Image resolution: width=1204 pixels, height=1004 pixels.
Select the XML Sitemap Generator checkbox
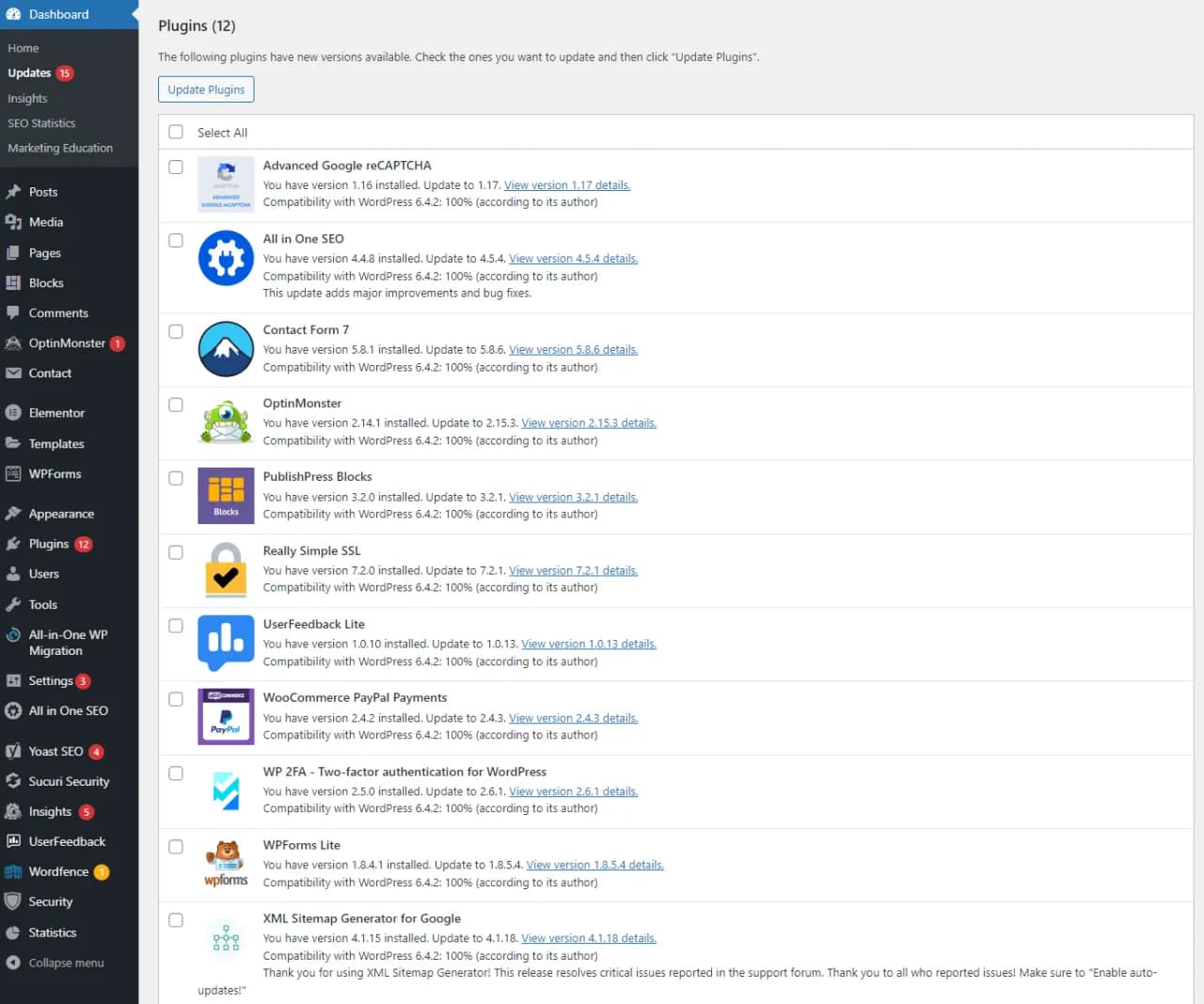(x=176, y=920)
